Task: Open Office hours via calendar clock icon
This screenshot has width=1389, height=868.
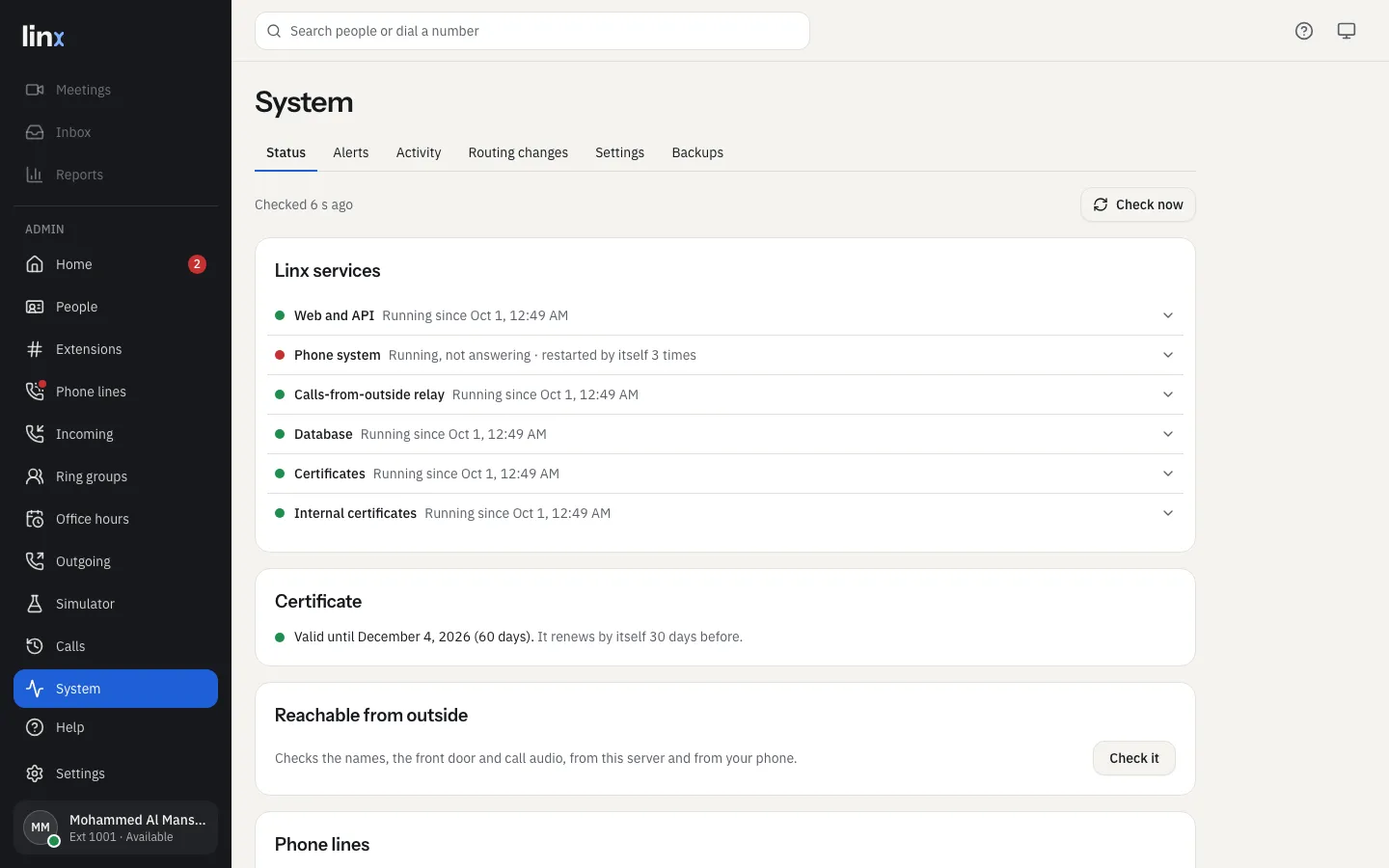Action: [x=35, y=519]
